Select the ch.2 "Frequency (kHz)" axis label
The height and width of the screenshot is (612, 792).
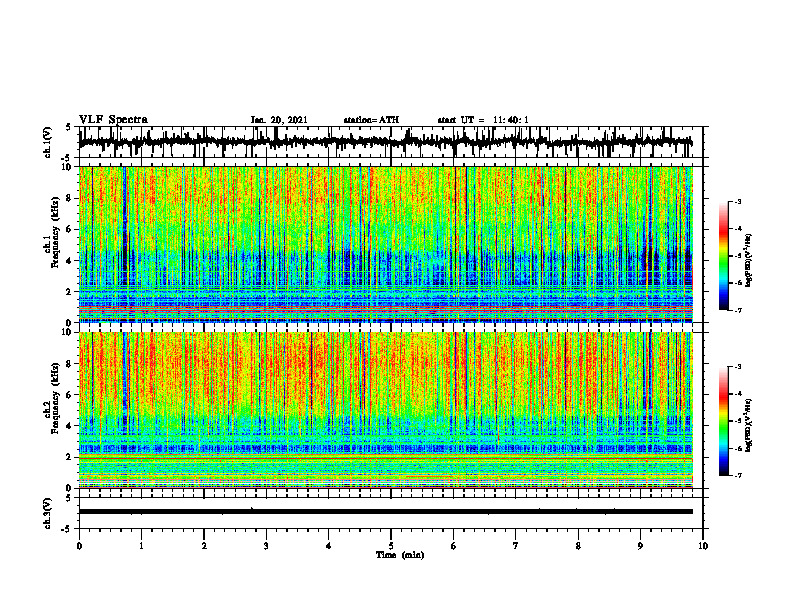(x=56, y=398)
